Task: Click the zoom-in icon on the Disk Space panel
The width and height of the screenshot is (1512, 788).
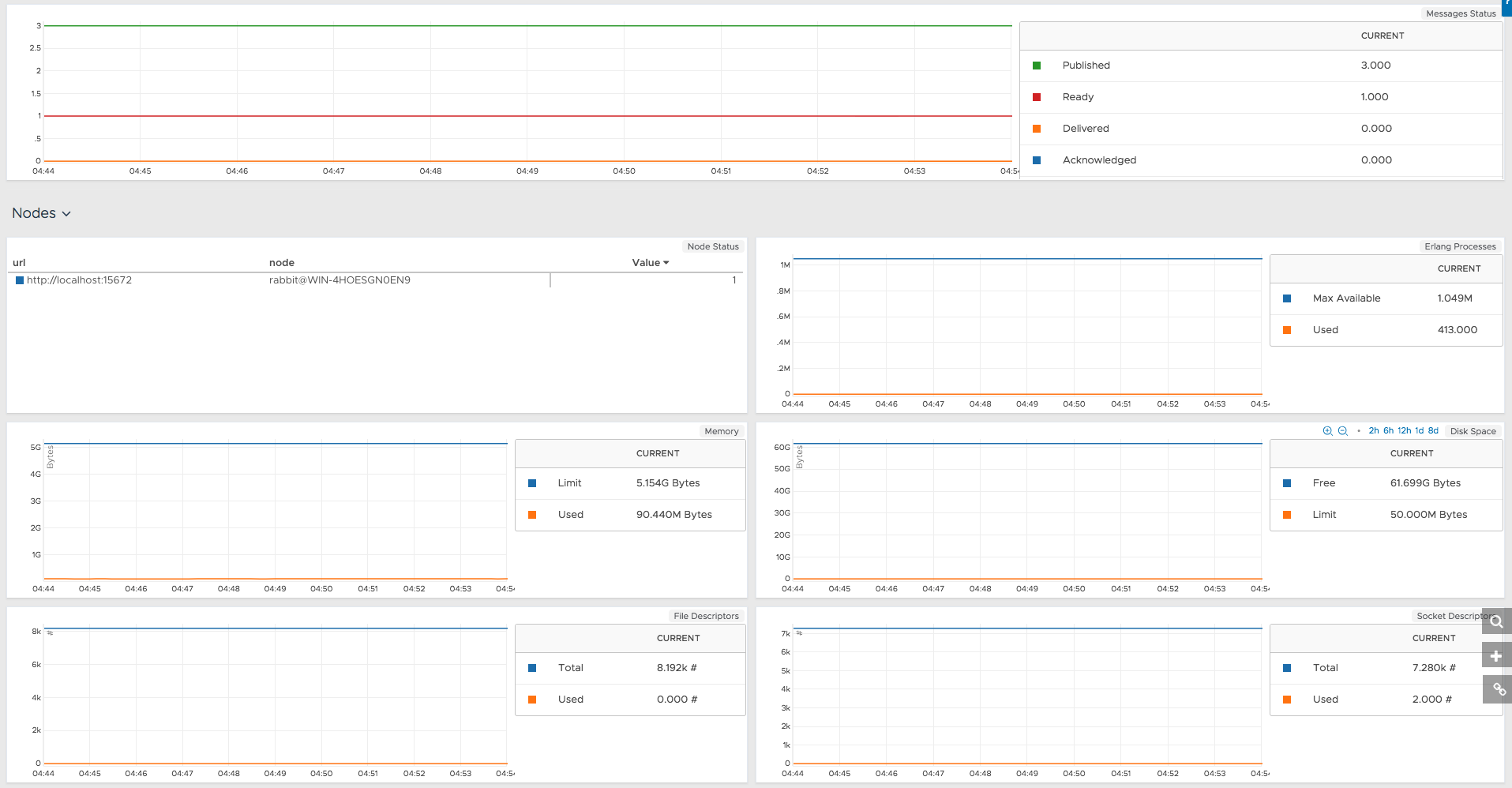Action: (1328, 431)
